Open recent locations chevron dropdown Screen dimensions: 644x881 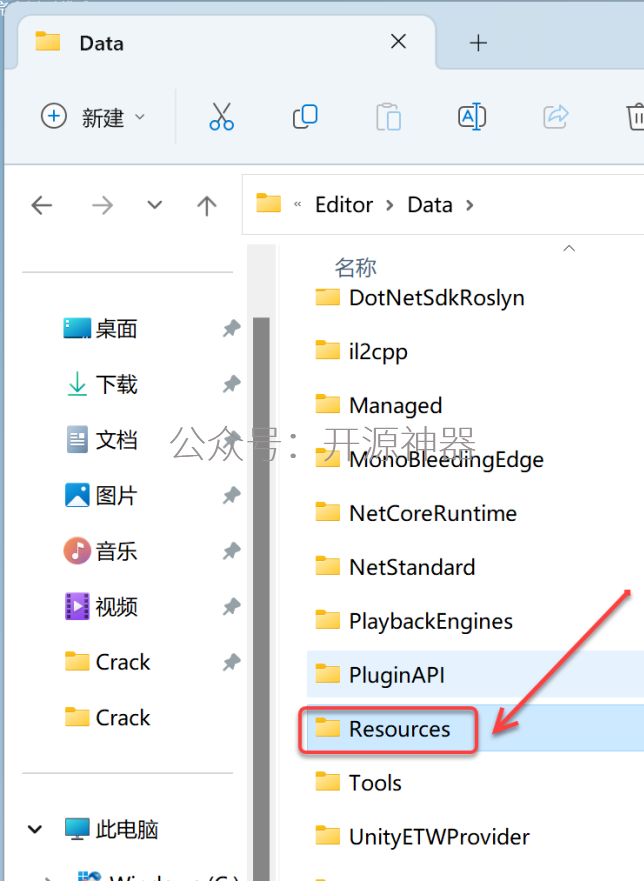click(x=155, y=206)
